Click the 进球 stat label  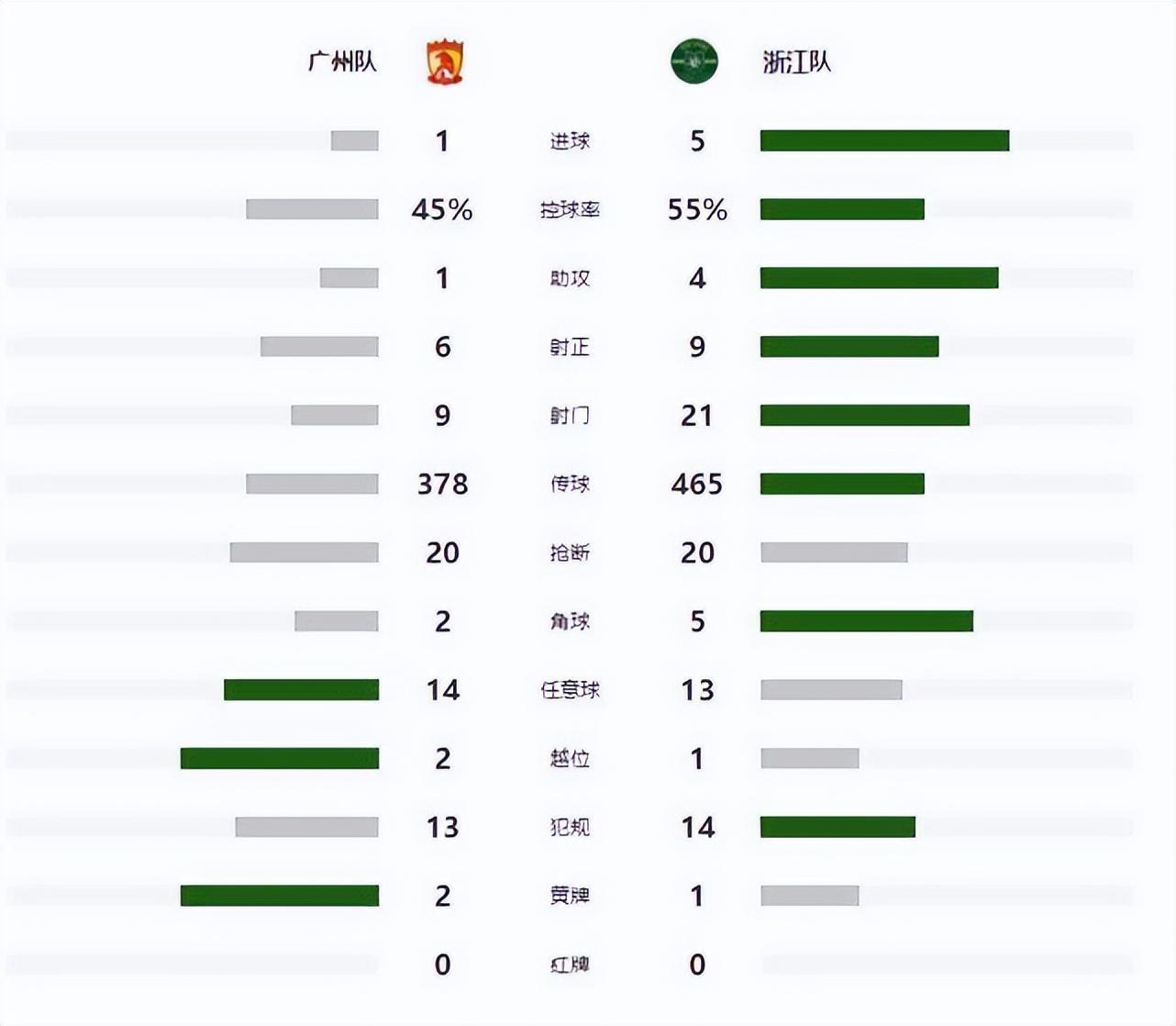click(570, 141)
